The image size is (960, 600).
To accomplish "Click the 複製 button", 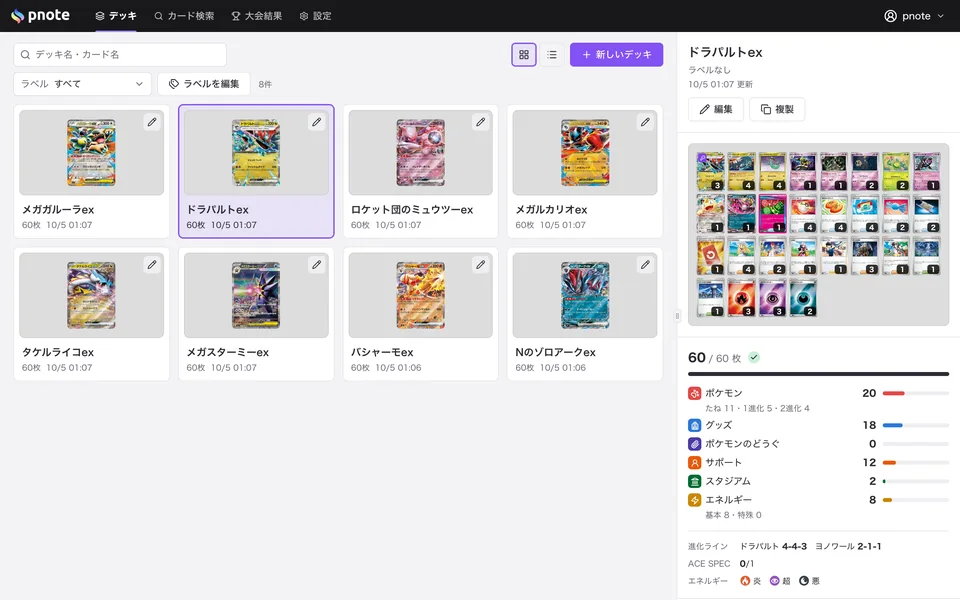I will click(x=777, y=109).
